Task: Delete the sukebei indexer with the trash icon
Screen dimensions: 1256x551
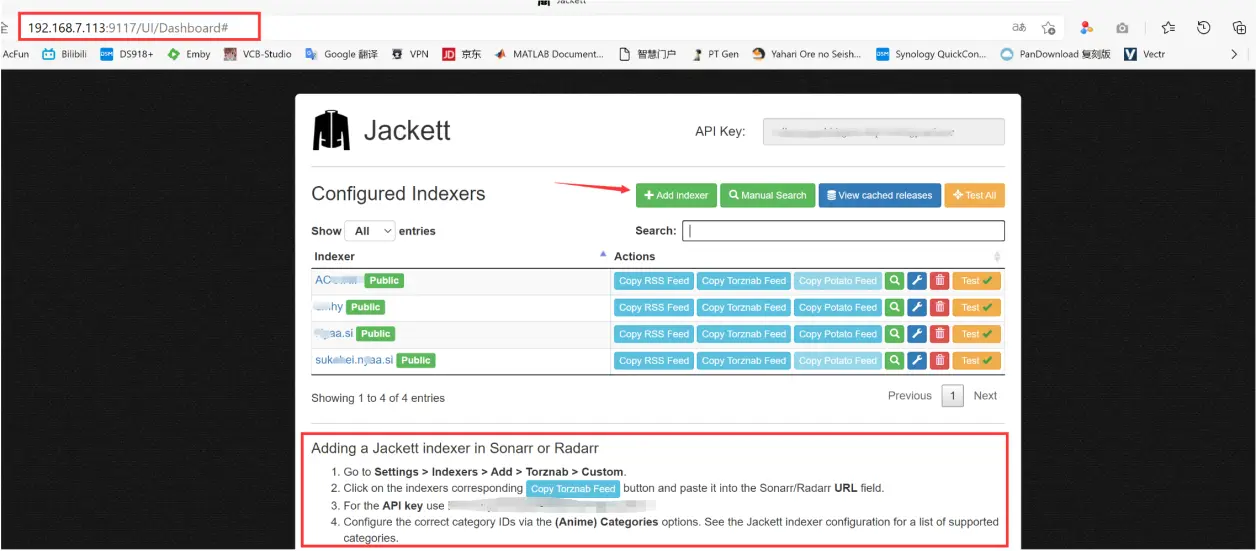Action: click(x=939, y=360)
